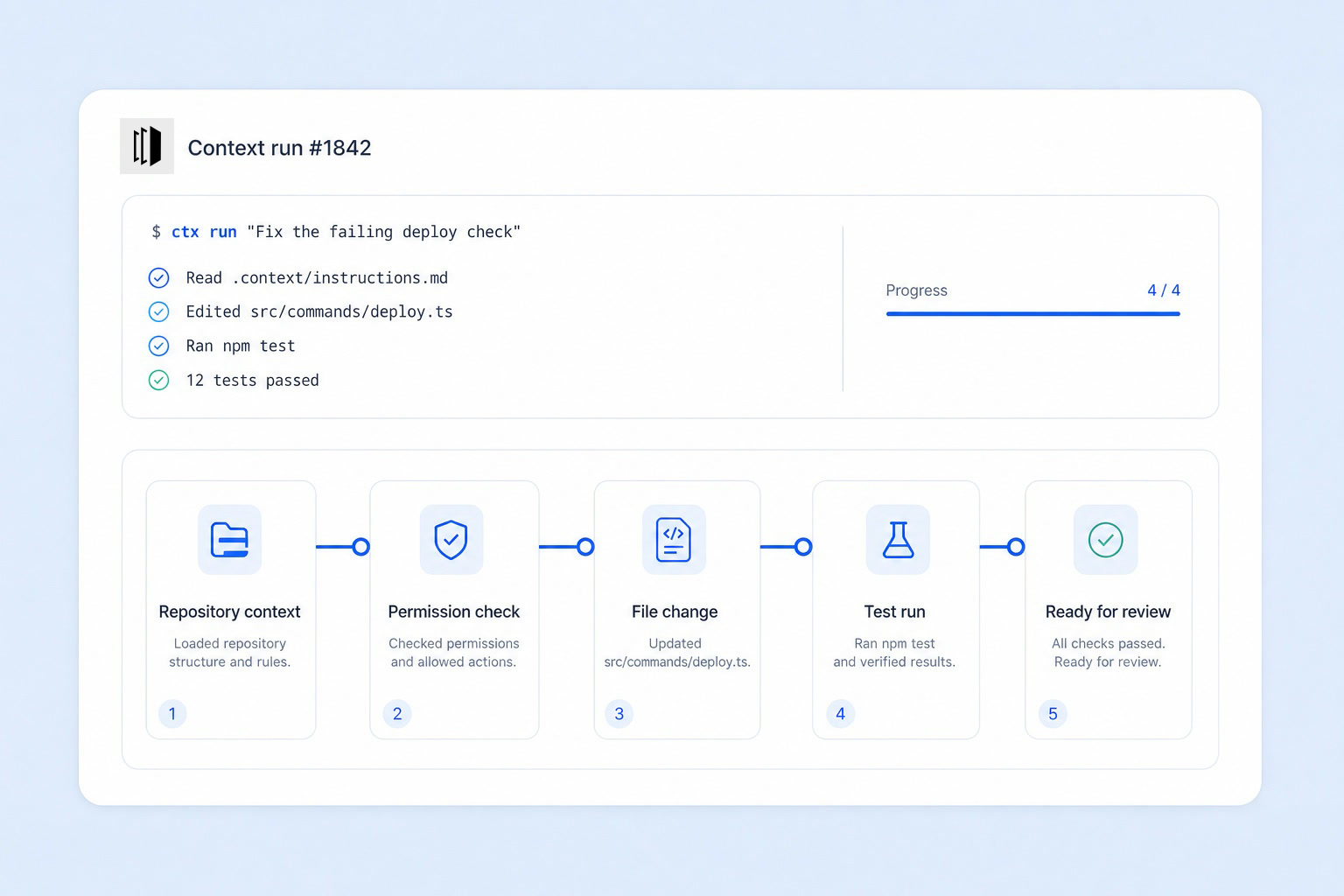This screenshot has height=896, width=1344.
Task: Click step number 2 badge
Action: (397, 714)
